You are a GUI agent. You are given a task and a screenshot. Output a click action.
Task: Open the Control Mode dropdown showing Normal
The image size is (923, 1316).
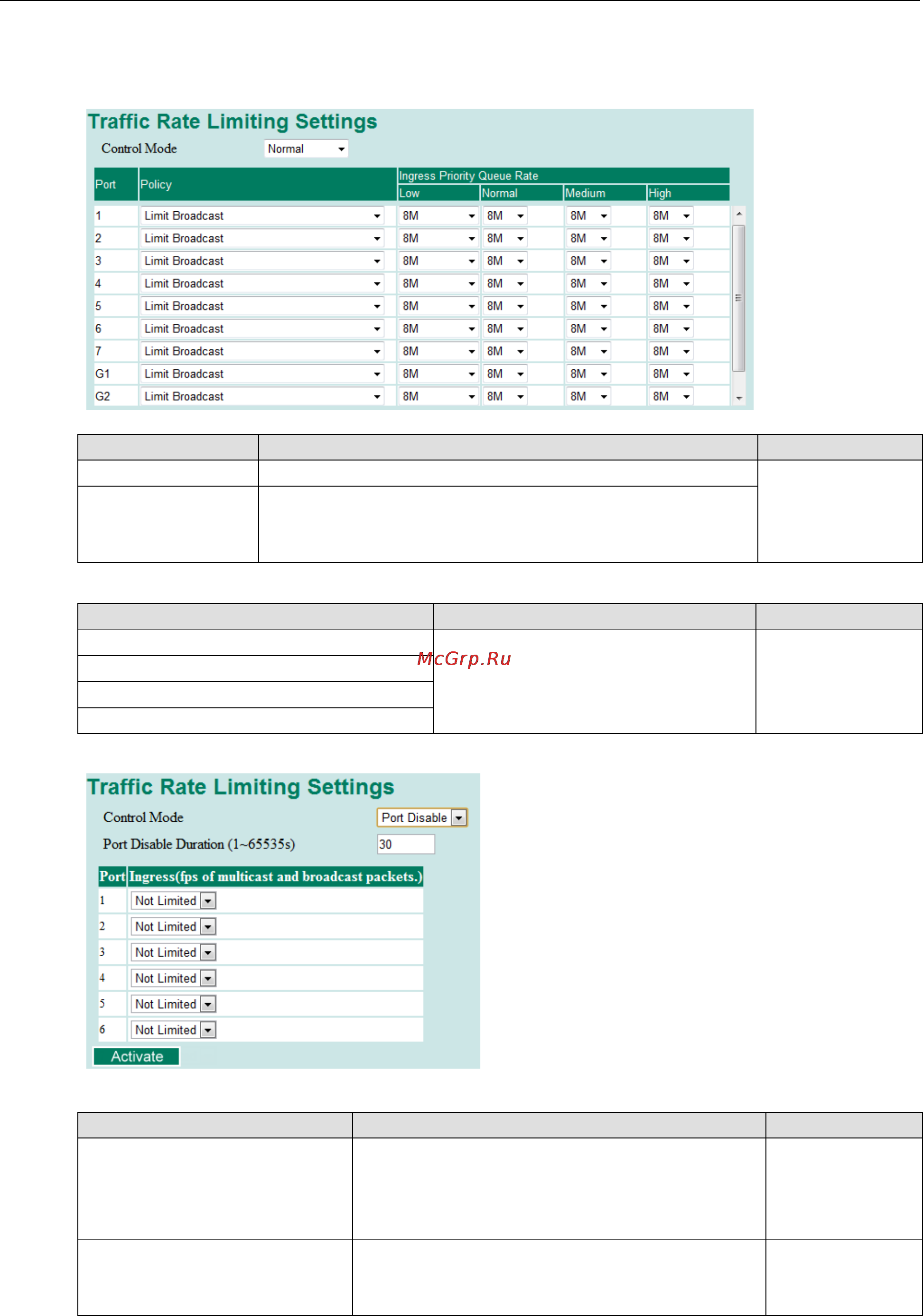[x=306, y=149]
